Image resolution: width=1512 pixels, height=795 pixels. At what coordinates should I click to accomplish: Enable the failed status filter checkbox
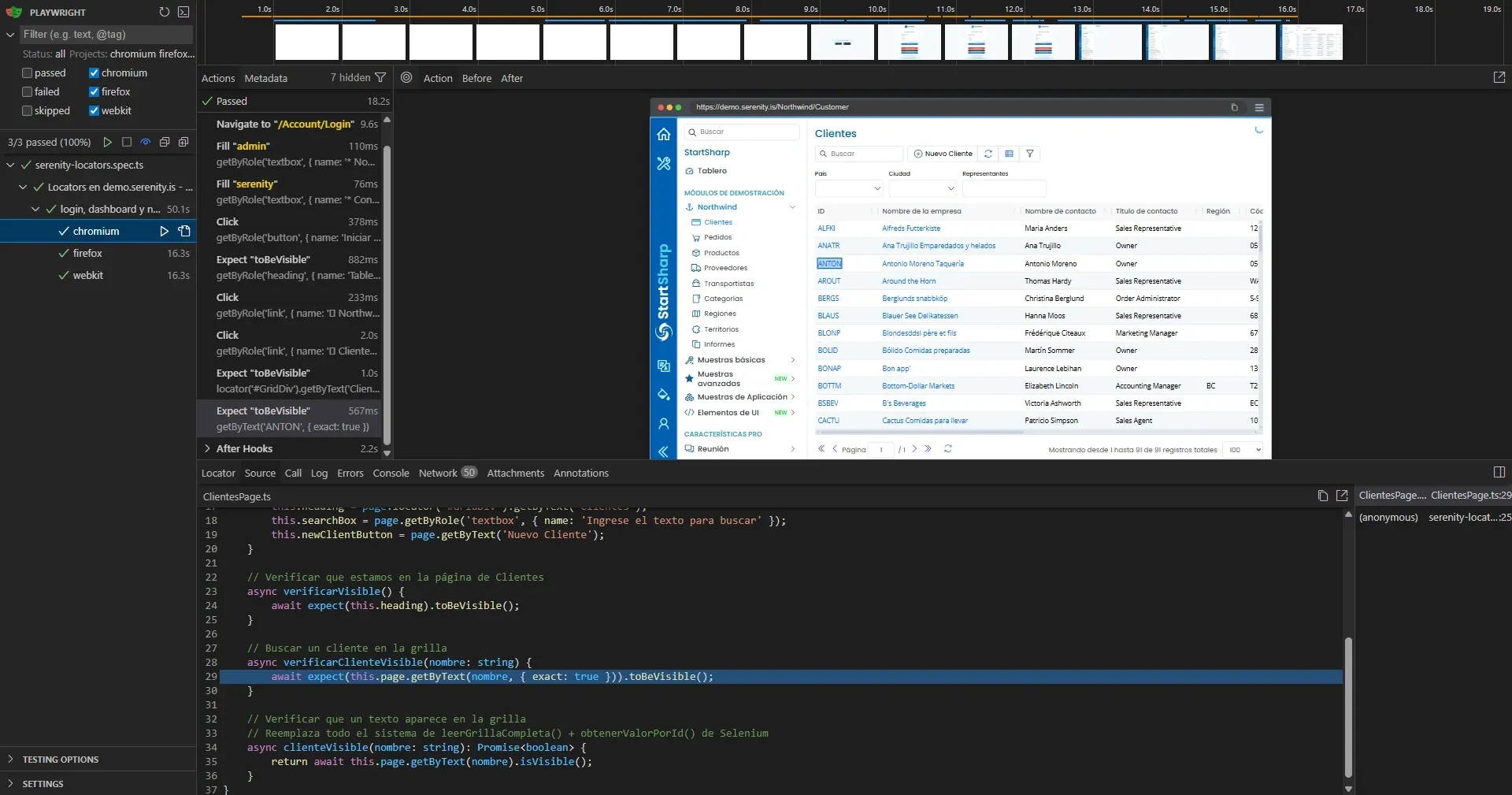26,91
